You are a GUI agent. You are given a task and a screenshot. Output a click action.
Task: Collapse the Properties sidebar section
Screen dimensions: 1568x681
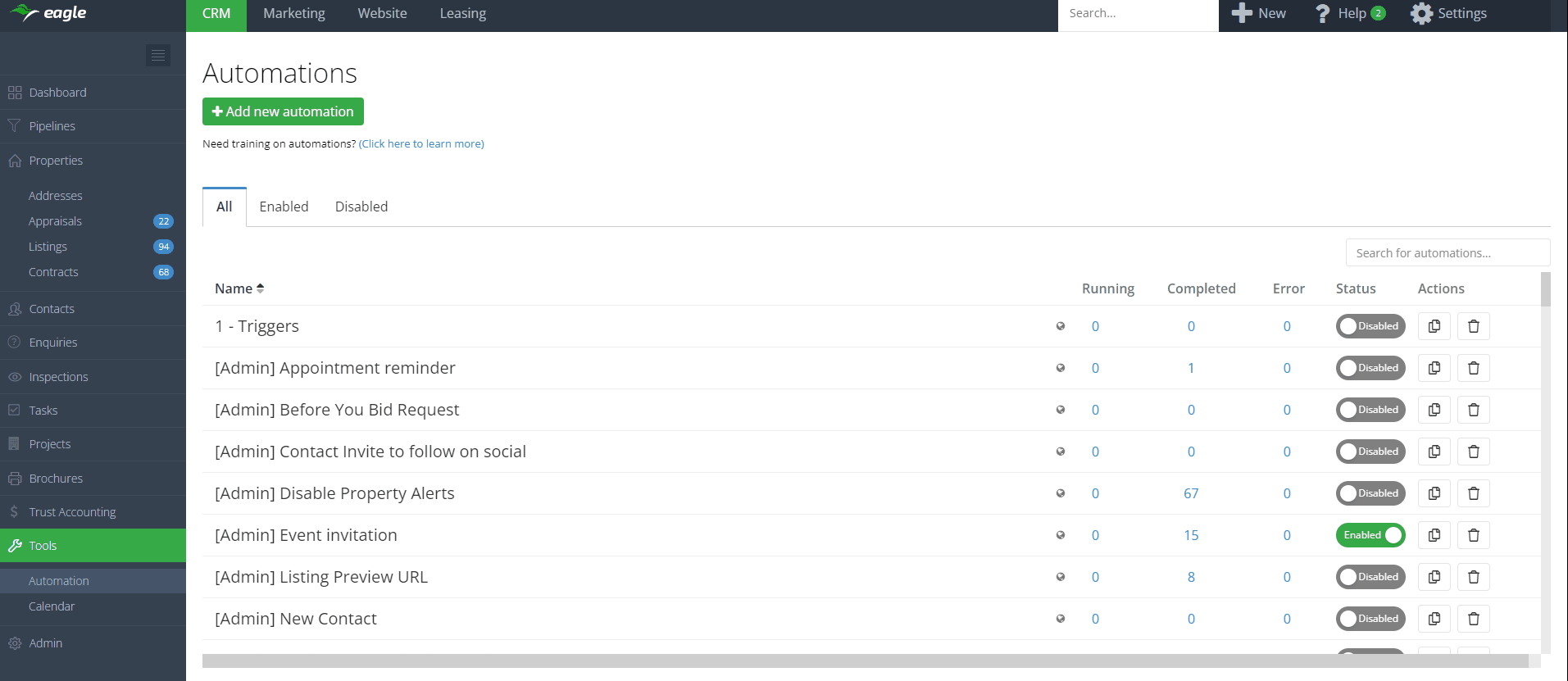[x=56, y=161]
